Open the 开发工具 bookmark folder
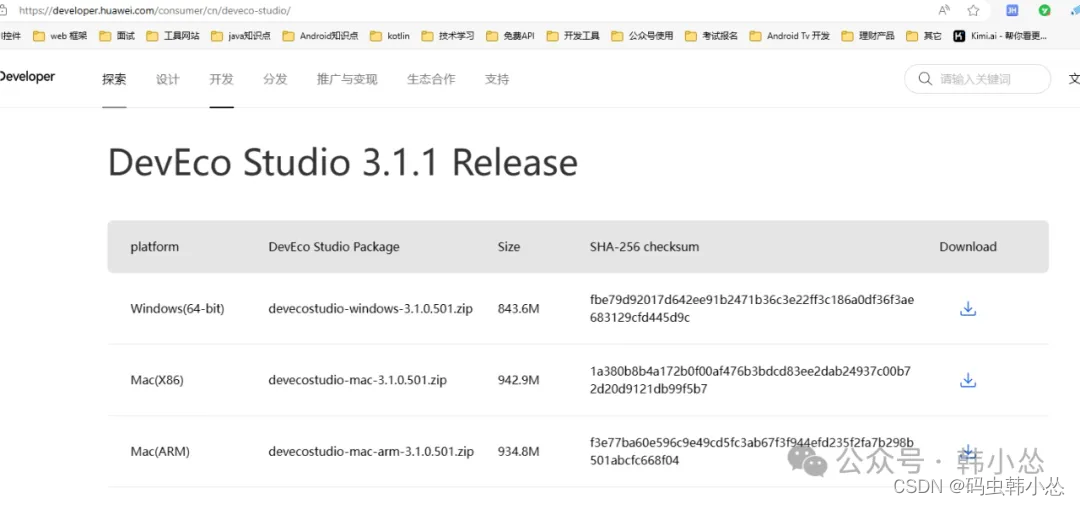 point(573,36)
